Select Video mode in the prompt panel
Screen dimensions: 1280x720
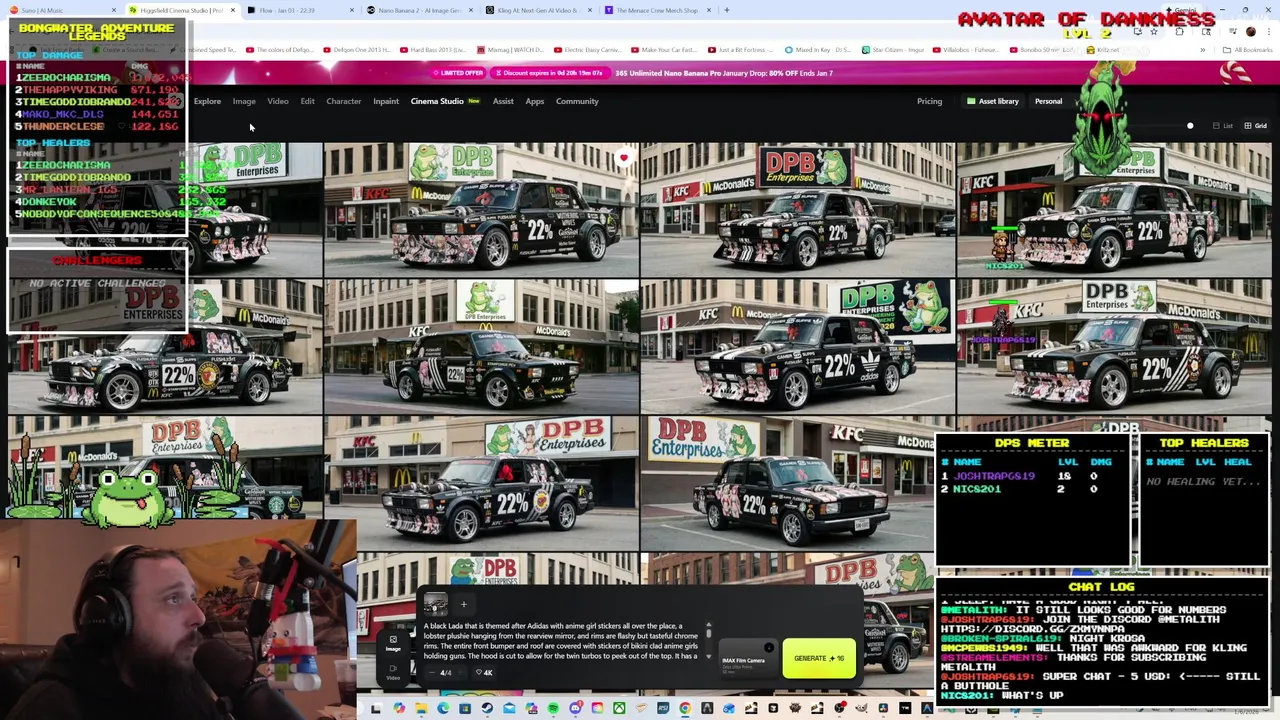(x=393, y=672)
